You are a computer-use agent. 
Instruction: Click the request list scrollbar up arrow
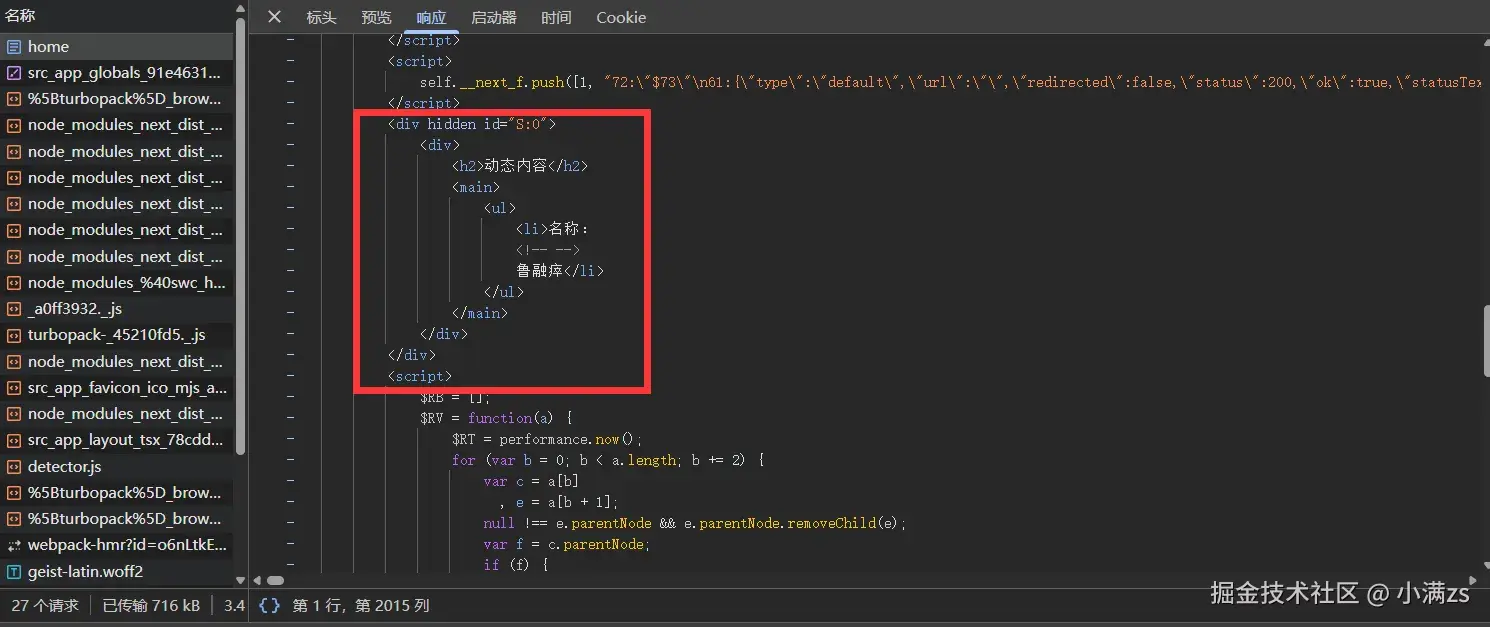pyautogui.click(x=240, y=8)
